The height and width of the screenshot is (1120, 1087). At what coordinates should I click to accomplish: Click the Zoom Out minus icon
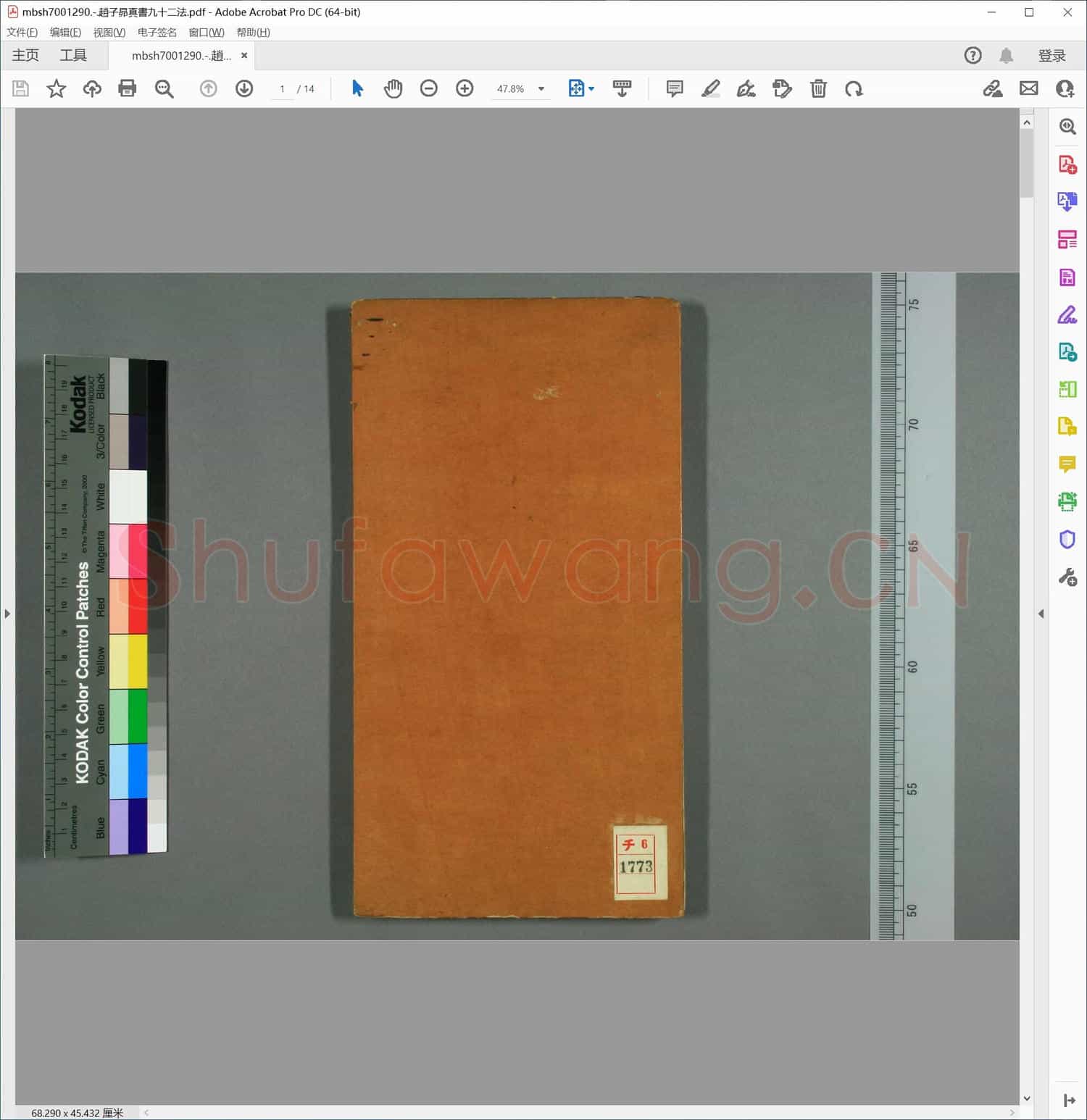429,88
